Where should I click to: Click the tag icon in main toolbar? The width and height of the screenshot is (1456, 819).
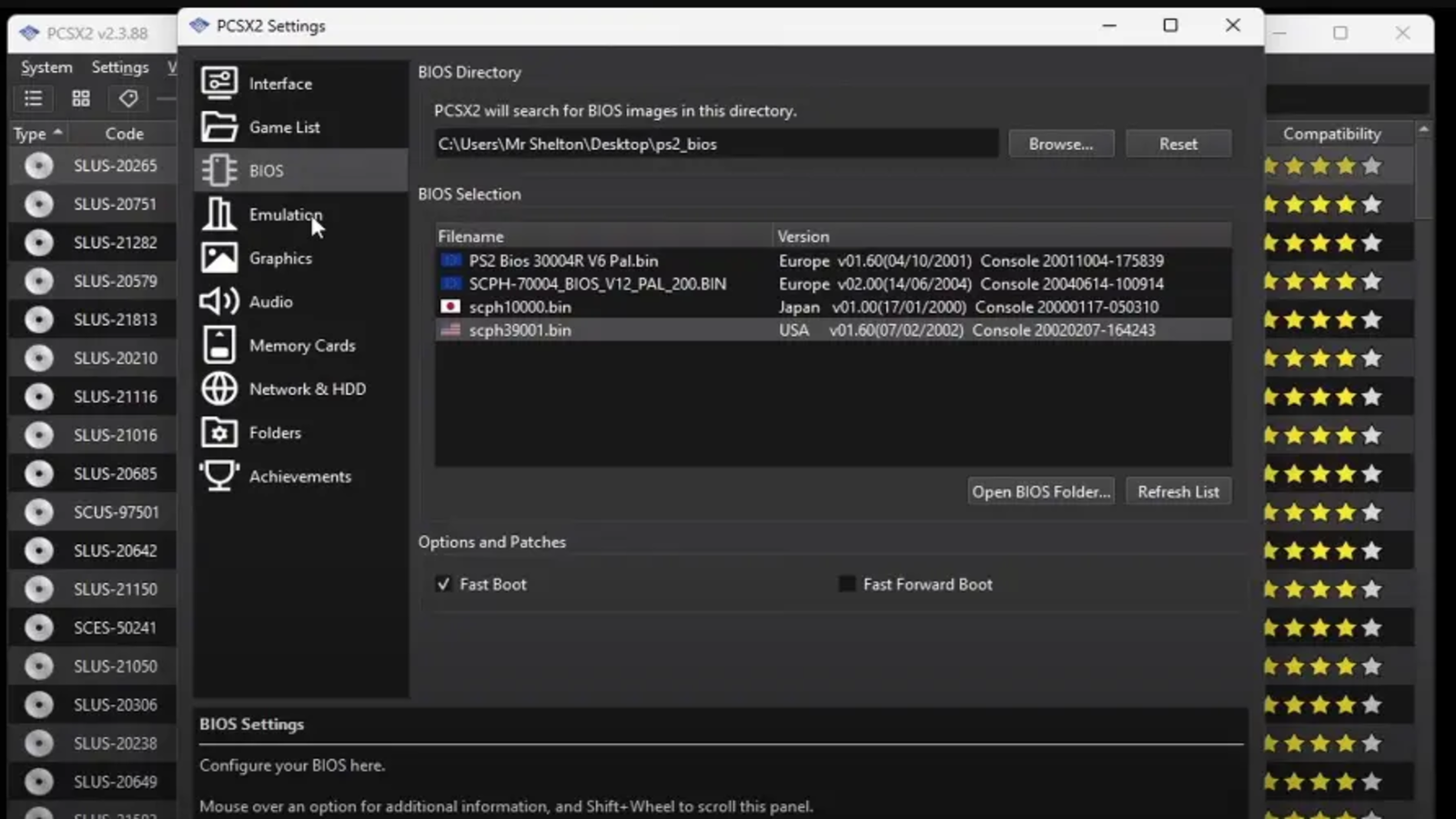point(128,98)
